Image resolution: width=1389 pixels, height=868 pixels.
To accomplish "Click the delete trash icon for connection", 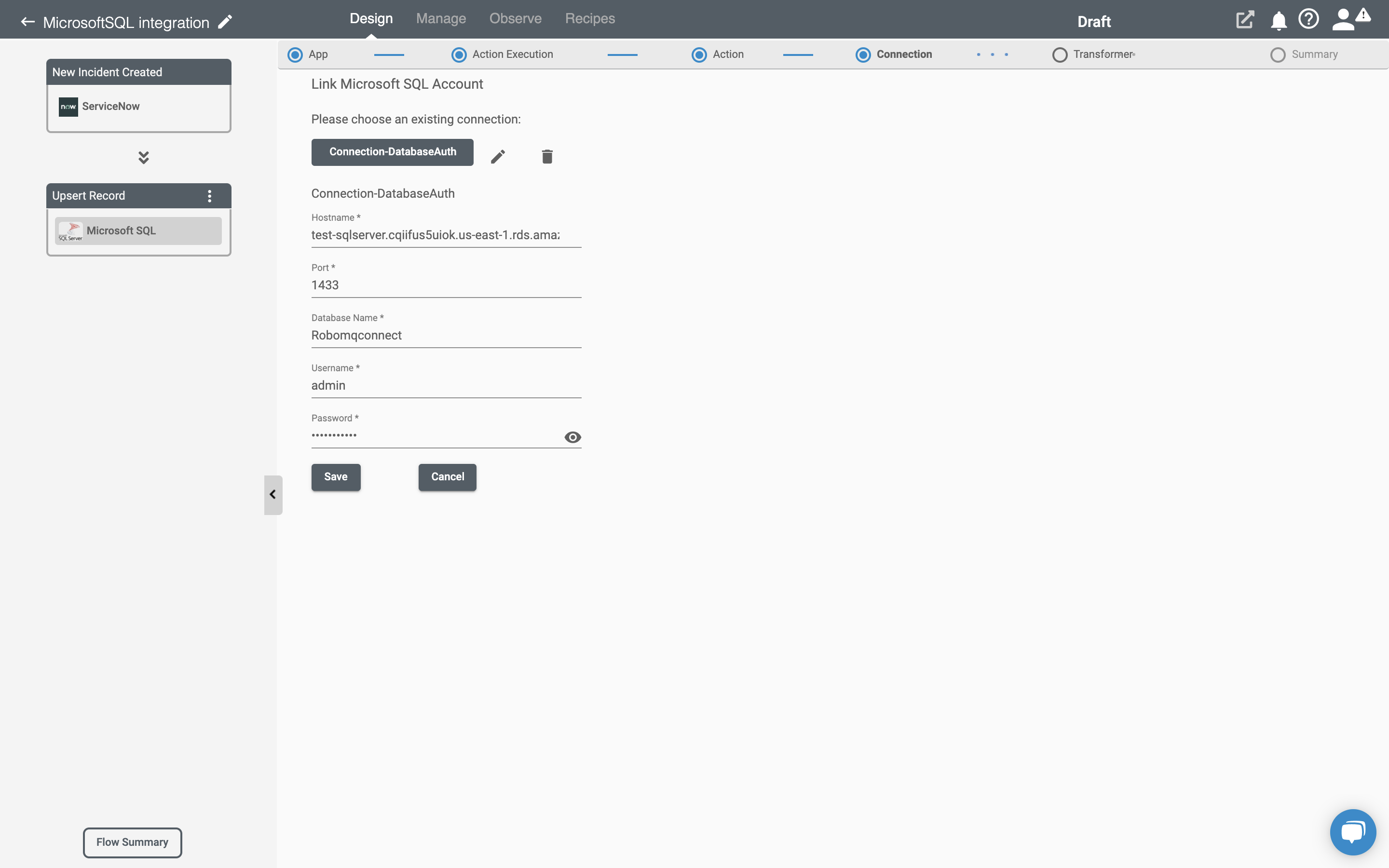I will (546, 155).
